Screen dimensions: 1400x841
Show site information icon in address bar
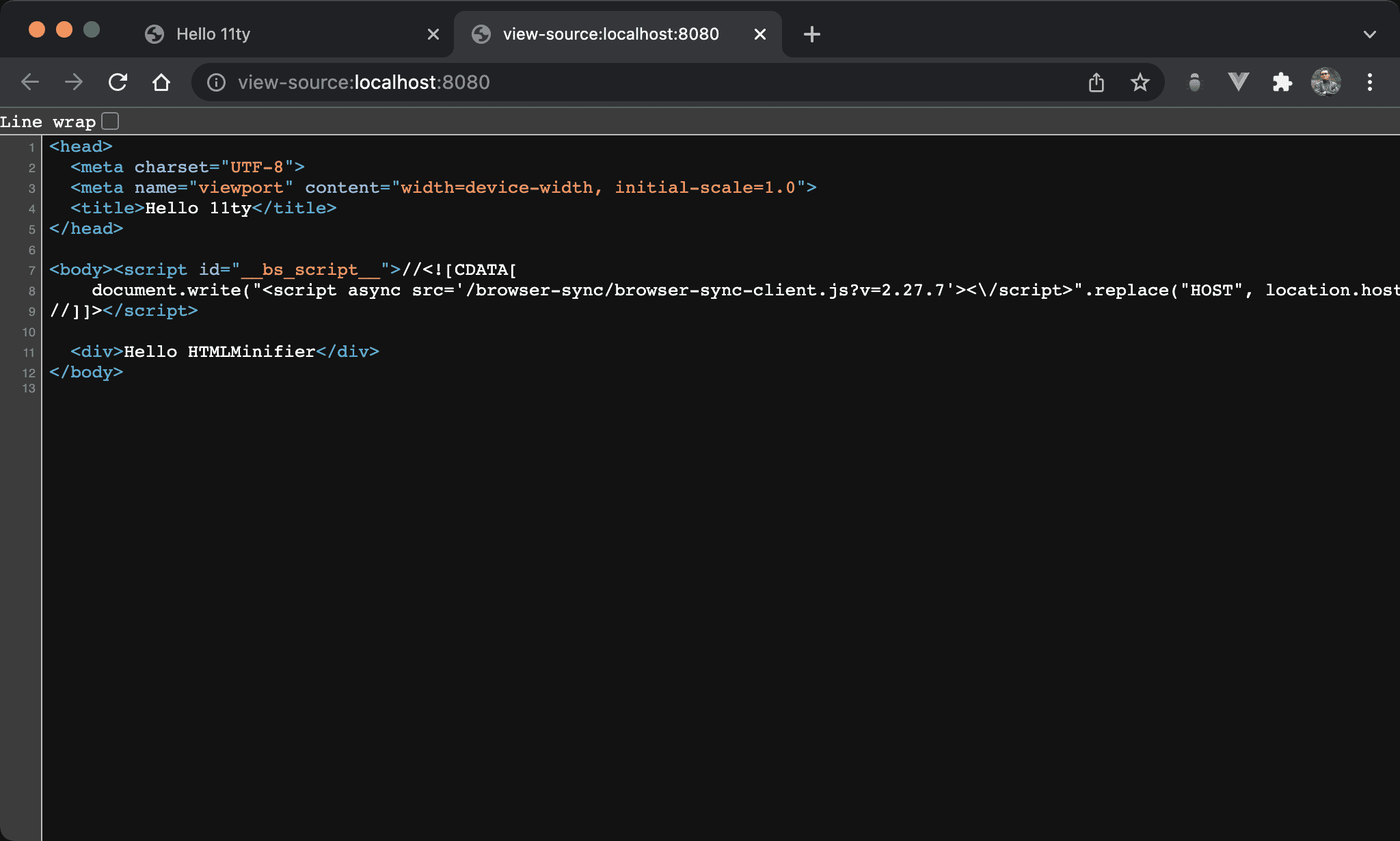coord(216,83)
